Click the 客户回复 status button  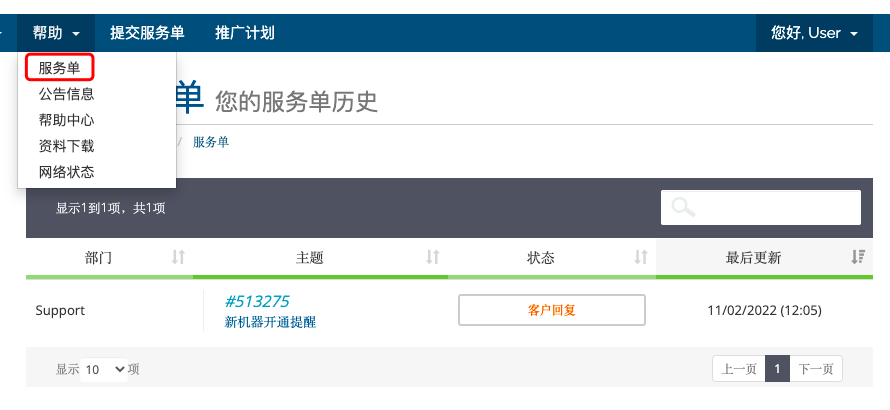point(552,310)
